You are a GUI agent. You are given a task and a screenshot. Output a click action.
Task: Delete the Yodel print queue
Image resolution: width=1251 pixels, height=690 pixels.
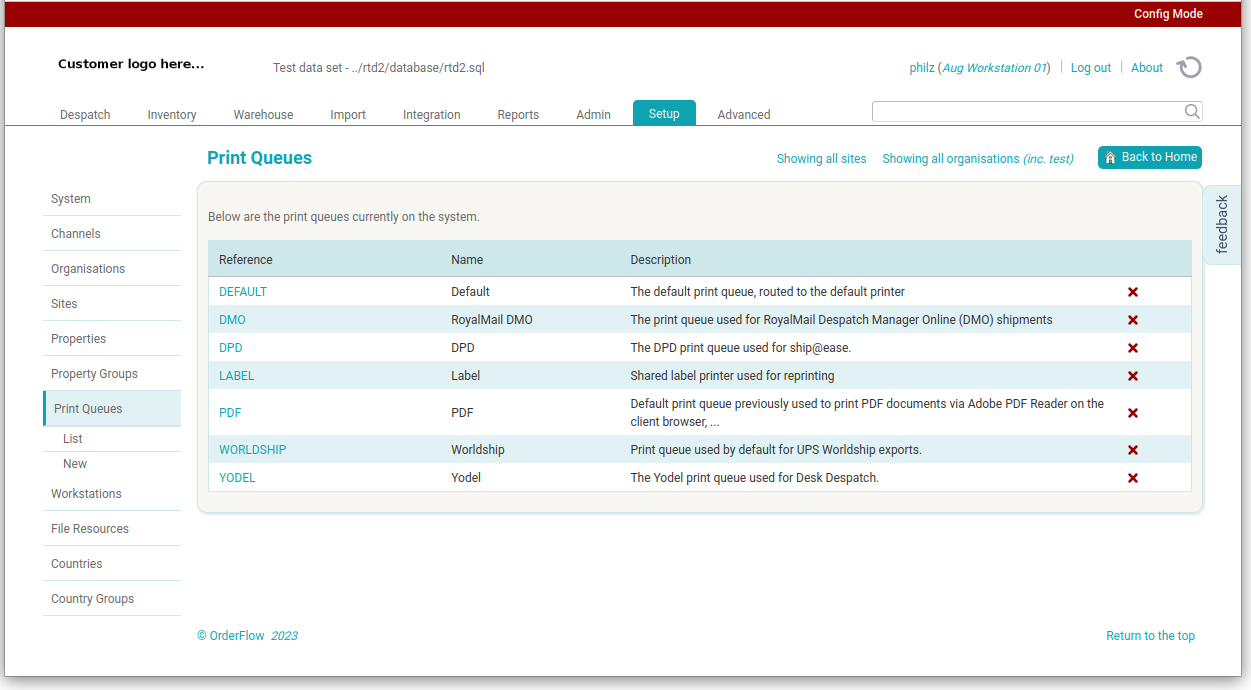(x=1132, y=477)
